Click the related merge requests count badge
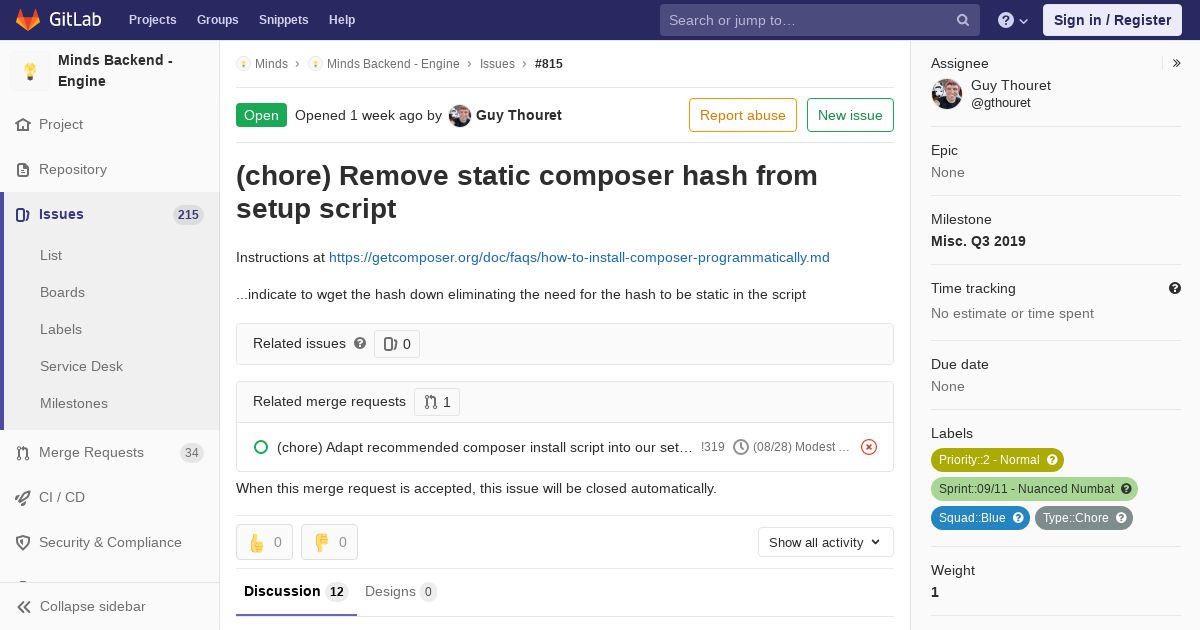Image resolution: width=1200 pixels, height=630 pixels. pos(437,402)
